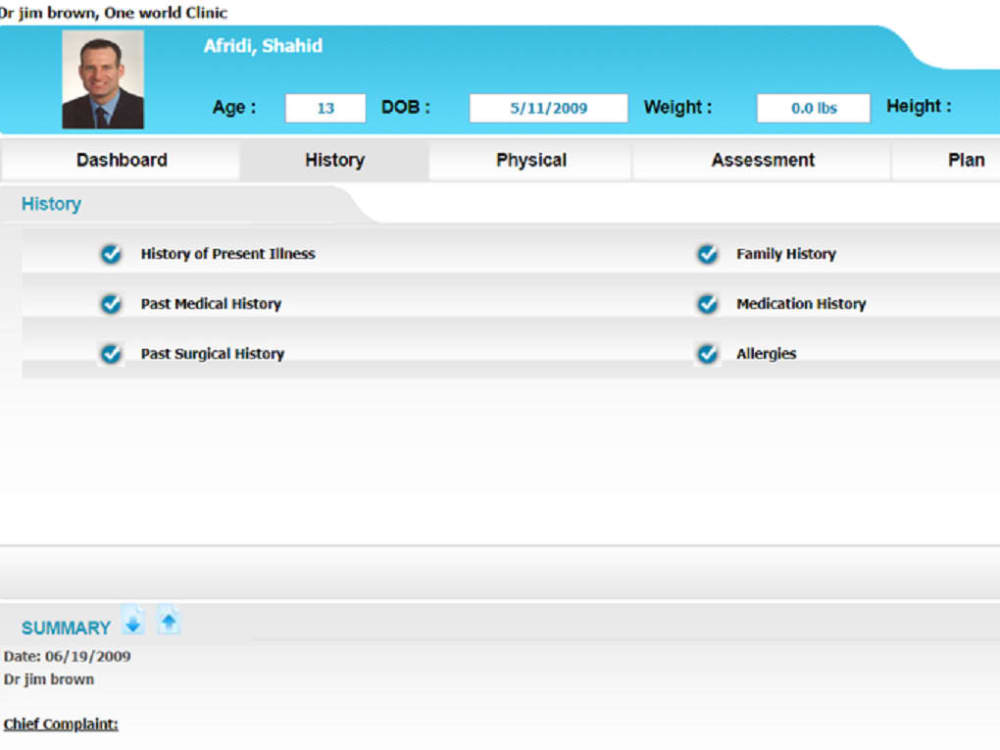Click the checkmark icon beside Allergies

click(x=707, y=354)
